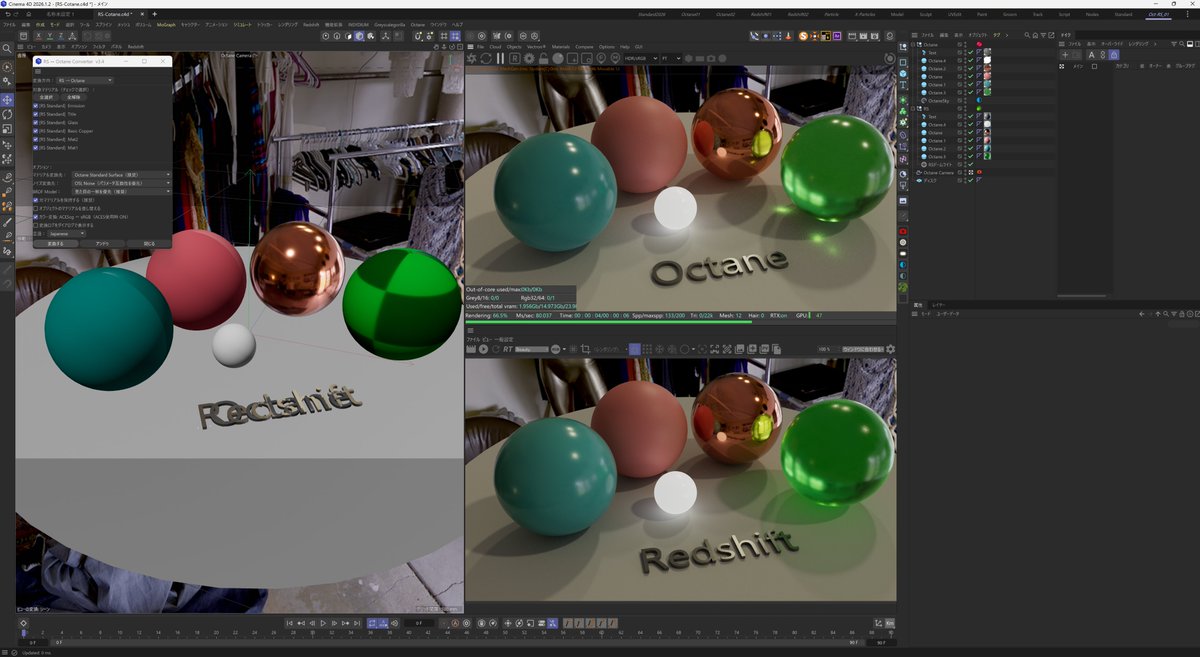Screen dimensions: 1200x657
Task: Enable replace object materials checkbox
Action: (36, 208)
